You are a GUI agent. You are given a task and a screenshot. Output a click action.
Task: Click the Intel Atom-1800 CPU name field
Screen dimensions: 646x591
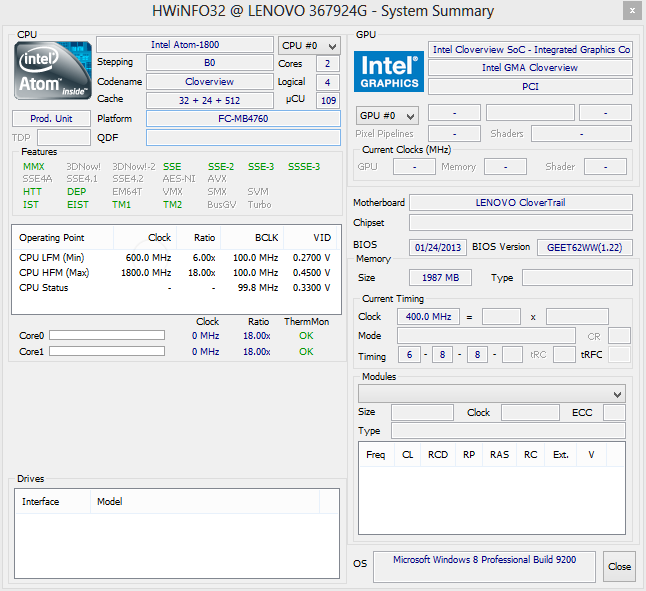185,45
